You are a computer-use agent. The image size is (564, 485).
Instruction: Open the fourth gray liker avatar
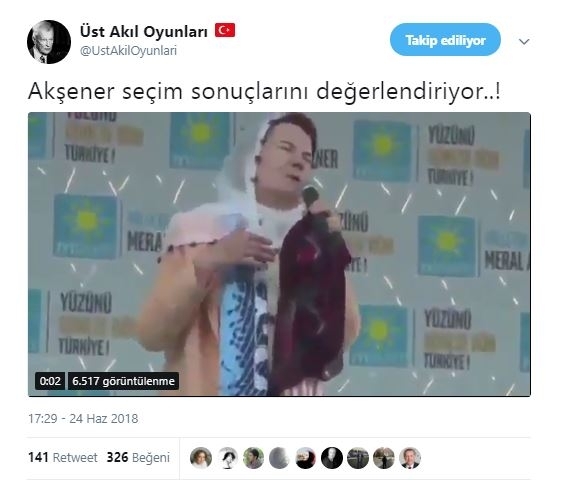click(279, 458)
